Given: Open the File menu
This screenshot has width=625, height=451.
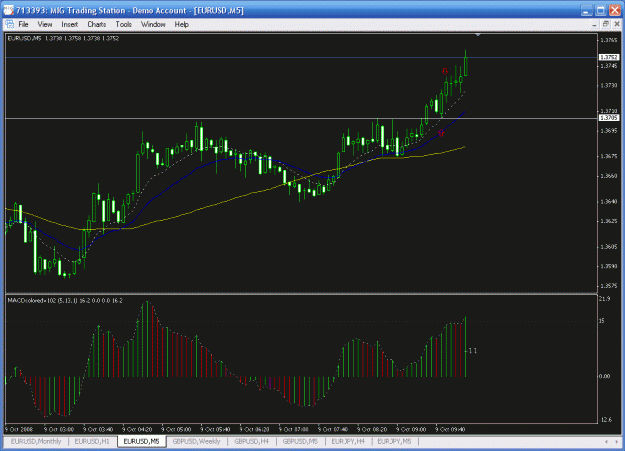Looking at the screenshot, I should pyautogui.click(x=24, y=24).
